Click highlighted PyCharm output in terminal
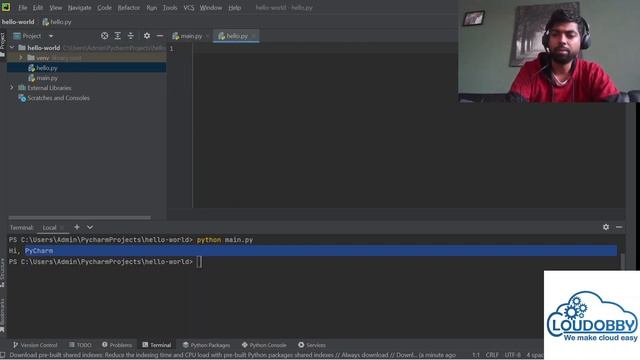This screenshot has width=640, height=360. click(x=39, y=251)
